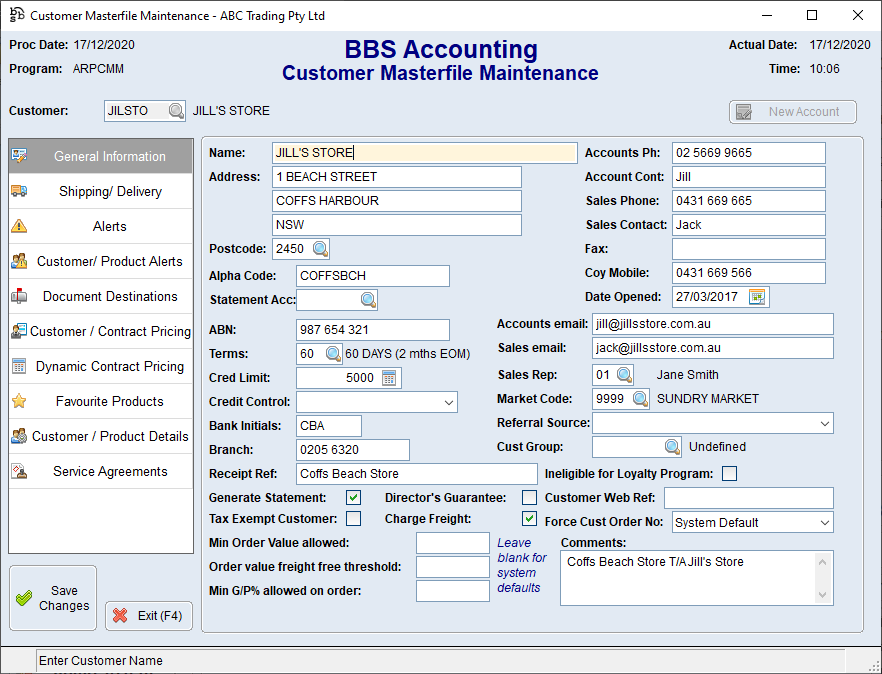
Task: Click the New Account button
Action: (x=792, y=112)
